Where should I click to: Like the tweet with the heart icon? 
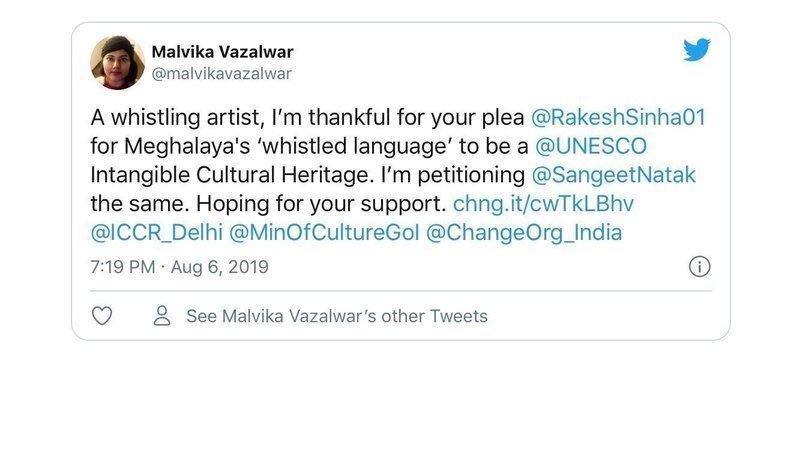click(x=101, y=316)
